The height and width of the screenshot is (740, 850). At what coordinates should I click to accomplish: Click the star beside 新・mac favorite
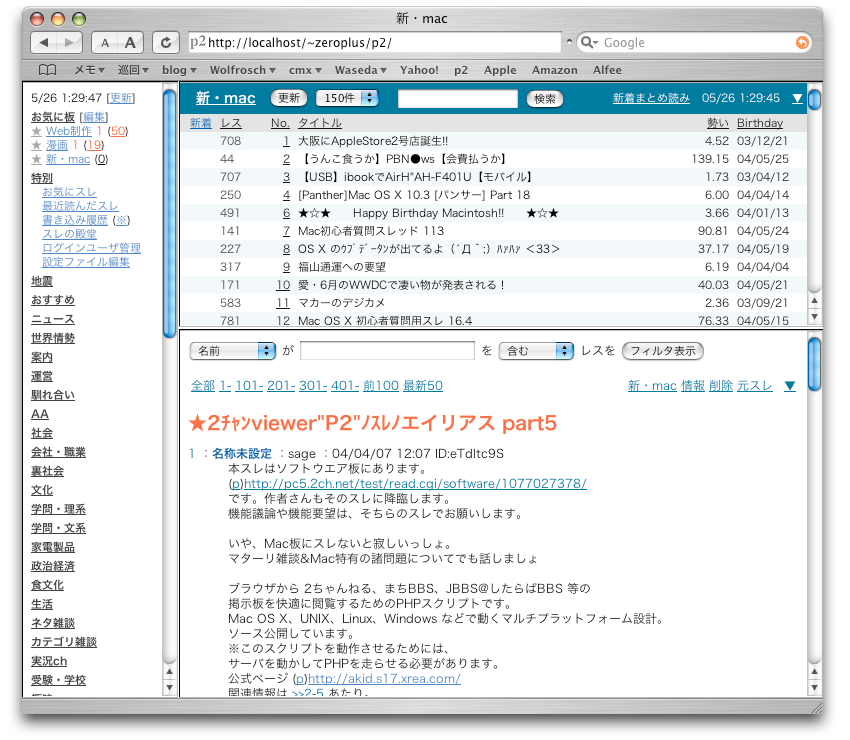point(36,159)
